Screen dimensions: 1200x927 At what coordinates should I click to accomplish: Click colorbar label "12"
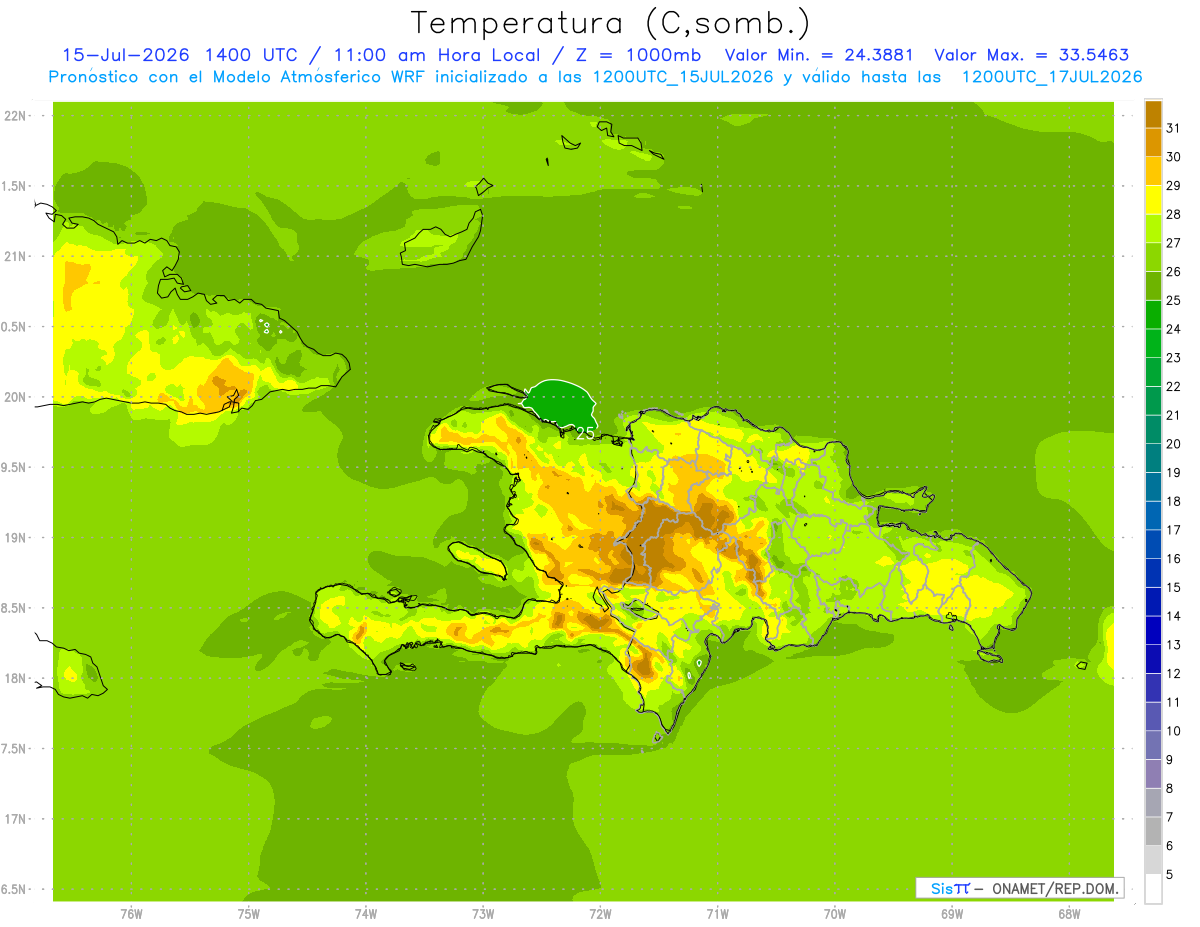(x=1174, y=674)
